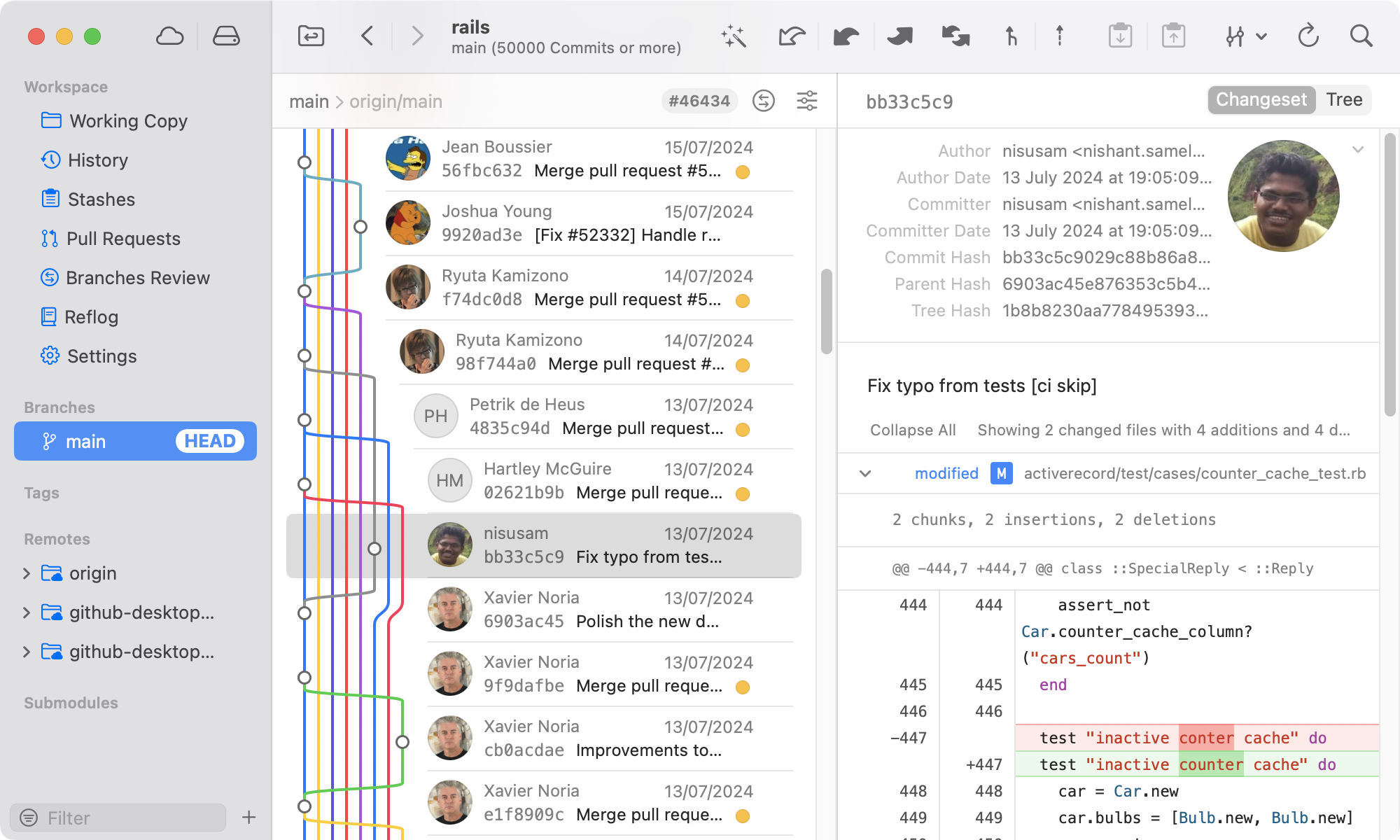Open the search icon in the toolbar
Image resolution: width=1400 pixels, height=840 pixels.
tap(1361, 35)
